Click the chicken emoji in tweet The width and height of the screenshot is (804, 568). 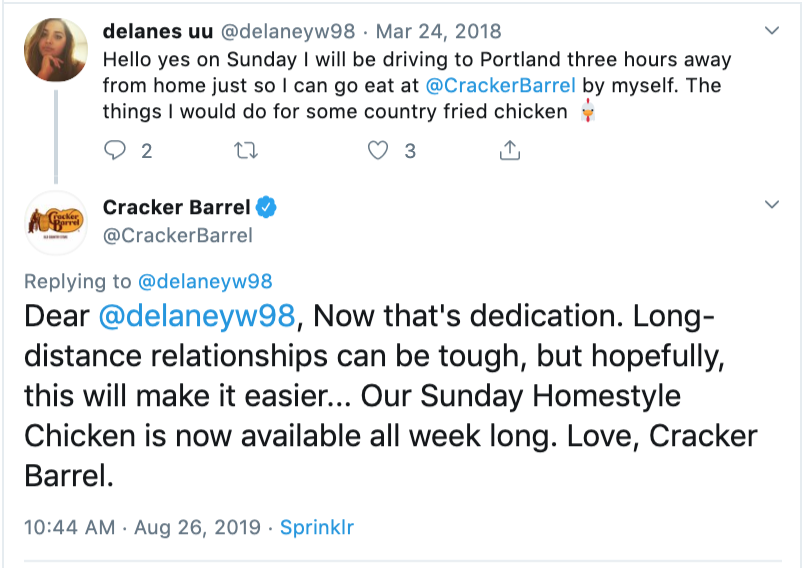point(587,112)
